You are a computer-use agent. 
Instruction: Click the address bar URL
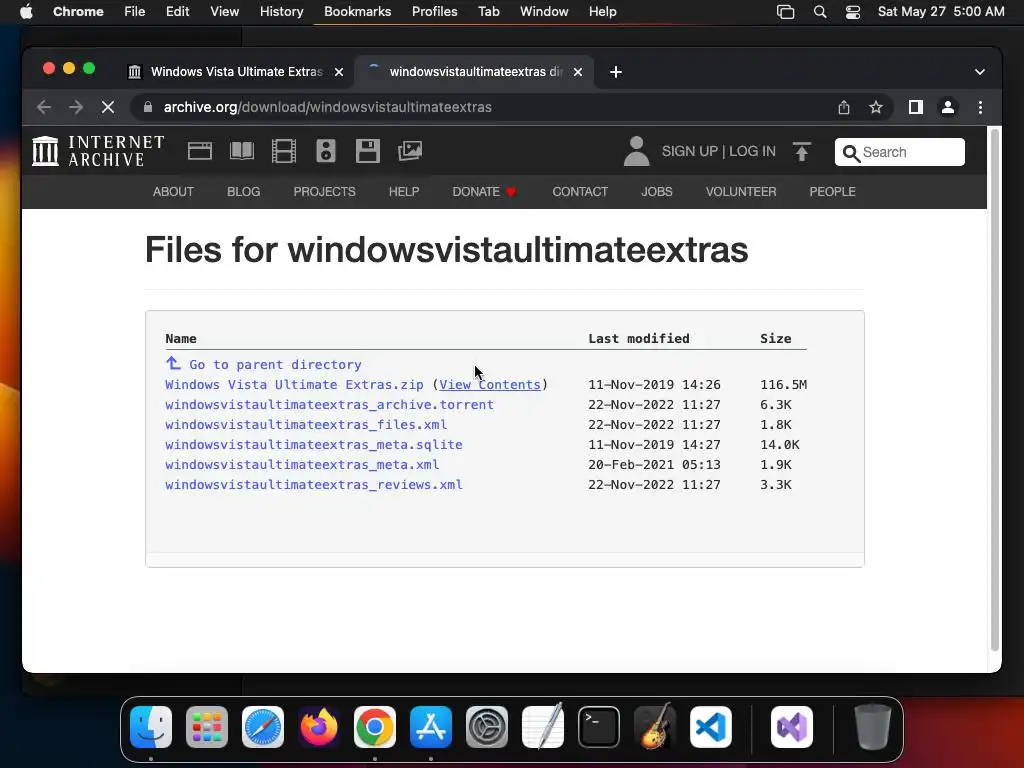tap(327, 107)
